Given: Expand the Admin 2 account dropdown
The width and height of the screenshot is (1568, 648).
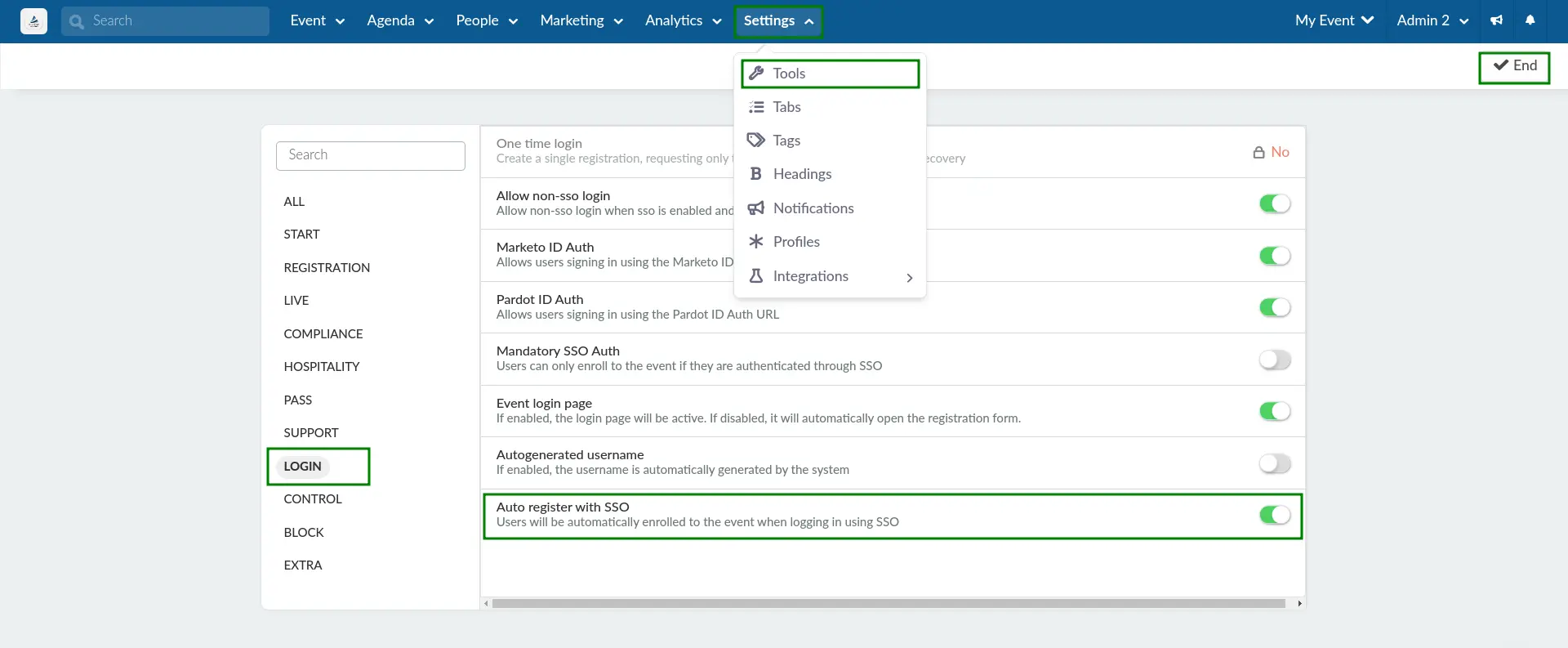Looking at the screenshot, I should (1432, 20).
